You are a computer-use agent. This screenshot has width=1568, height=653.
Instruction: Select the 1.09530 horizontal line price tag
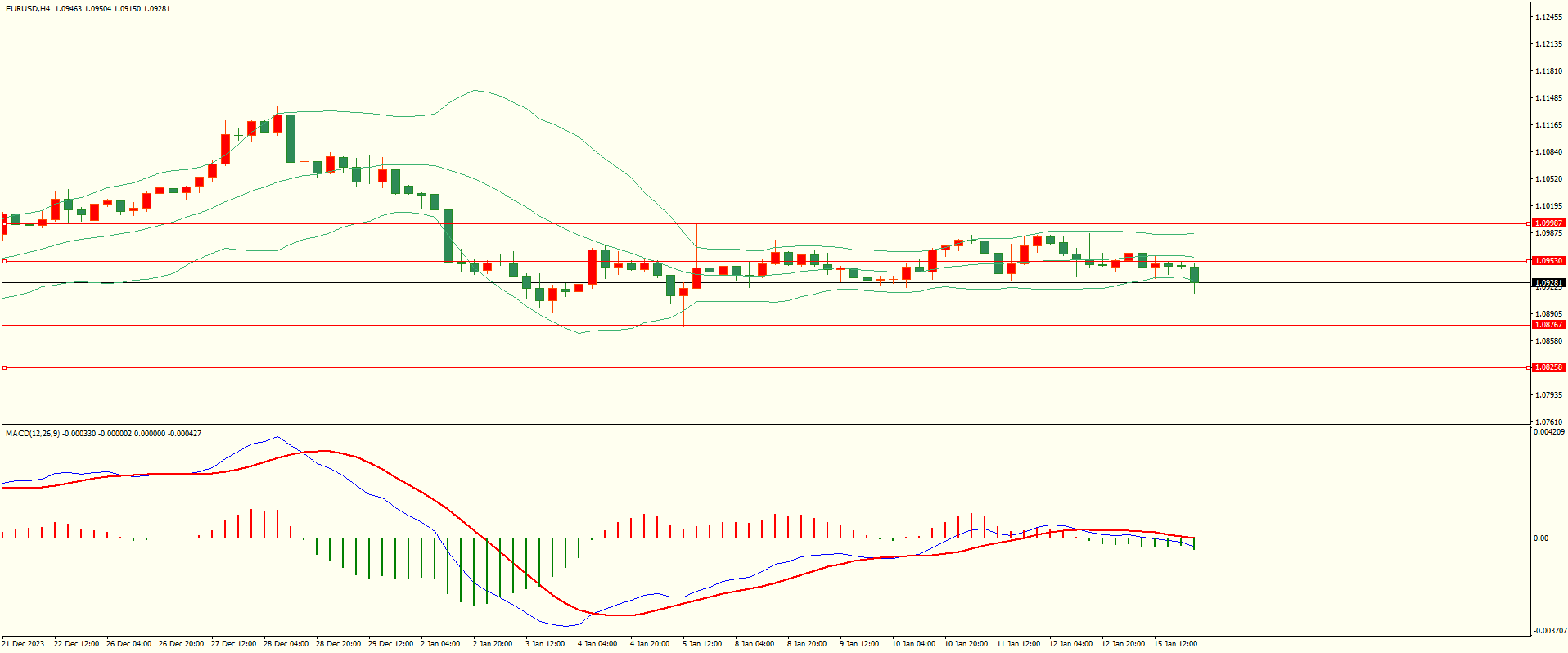tap(1548, 261)
